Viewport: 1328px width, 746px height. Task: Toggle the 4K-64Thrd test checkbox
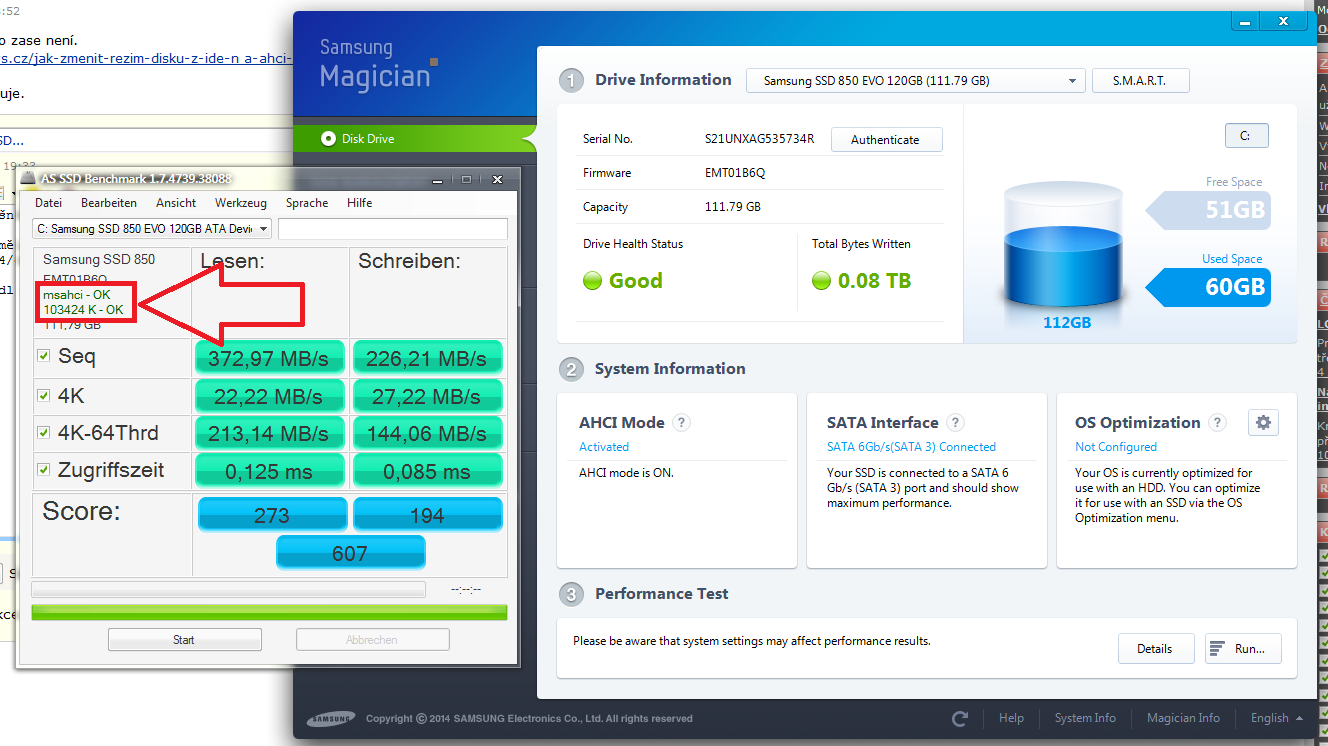(x=43, y=433)
